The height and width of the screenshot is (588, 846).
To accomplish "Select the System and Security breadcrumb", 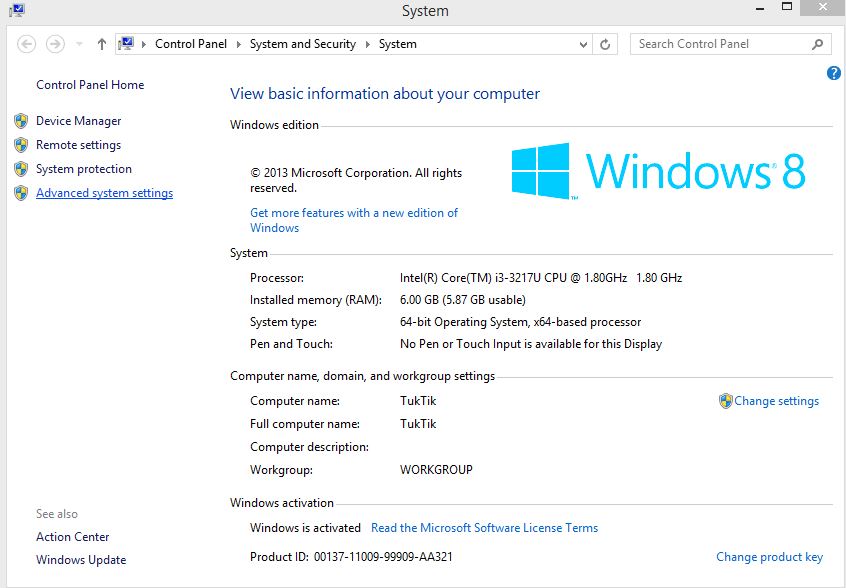I will pyautogui.click(x=303, y=44).
